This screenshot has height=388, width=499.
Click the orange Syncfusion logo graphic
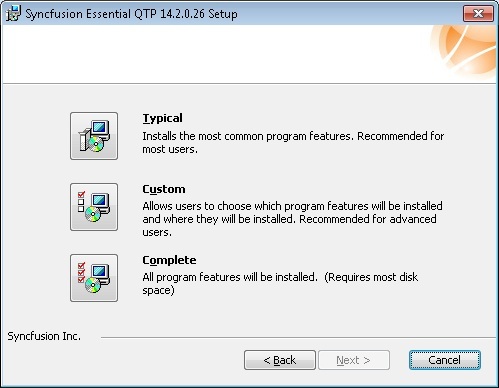click(464, 49)
